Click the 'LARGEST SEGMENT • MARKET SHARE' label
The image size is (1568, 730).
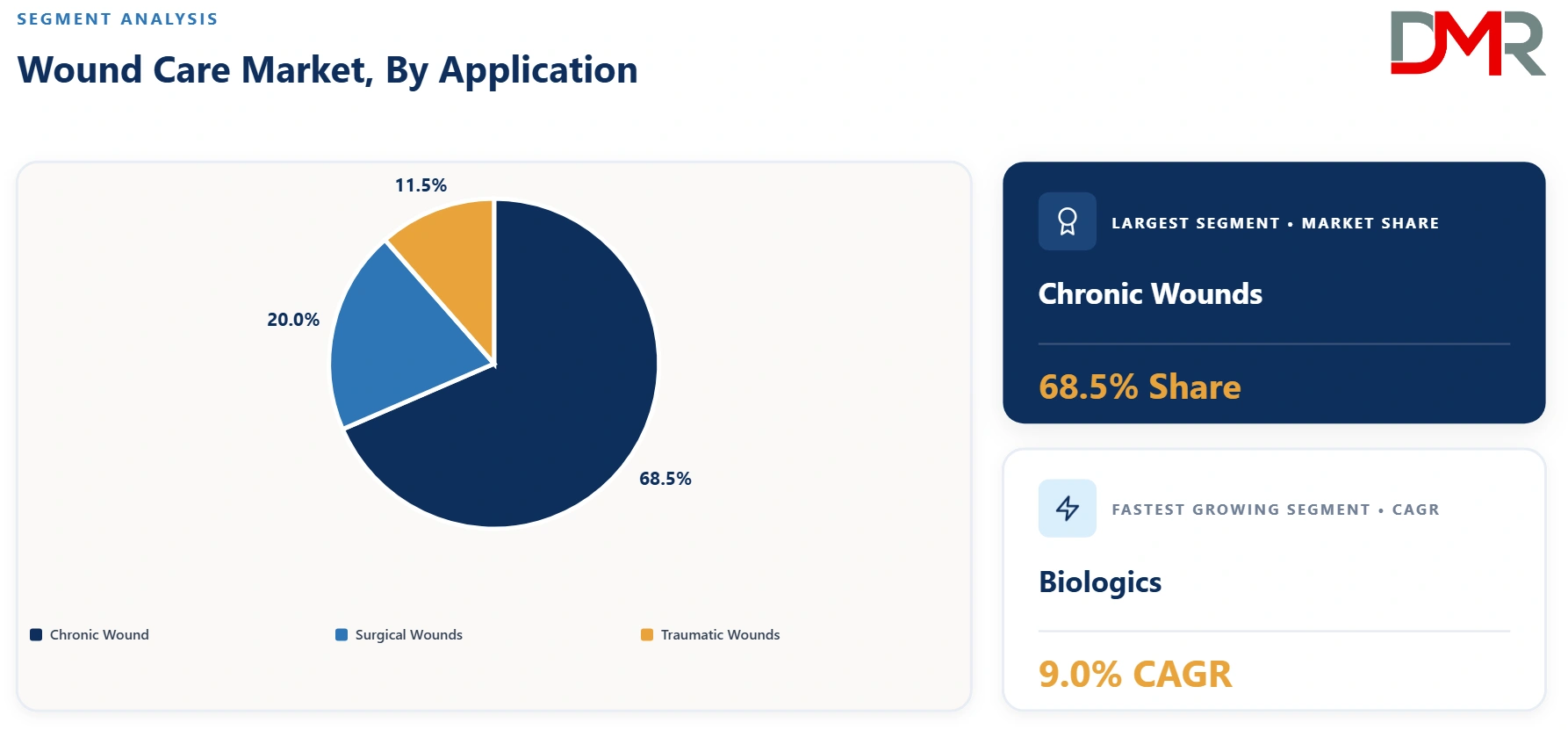coord(1275,223)
